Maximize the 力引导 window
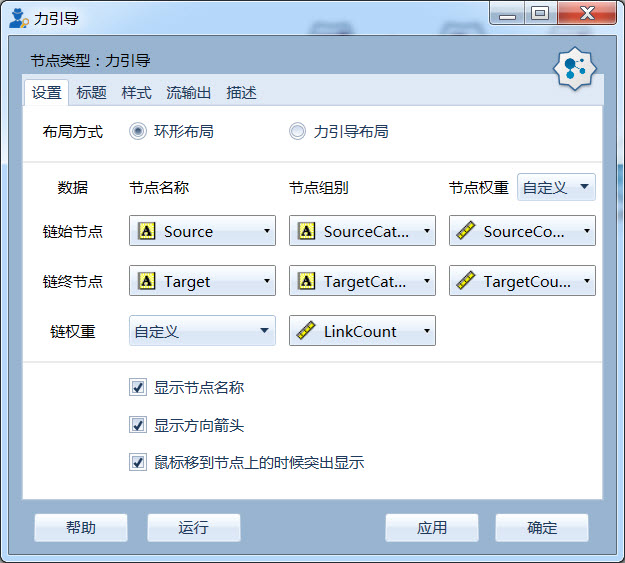625x563 pixels. [540, 14]
